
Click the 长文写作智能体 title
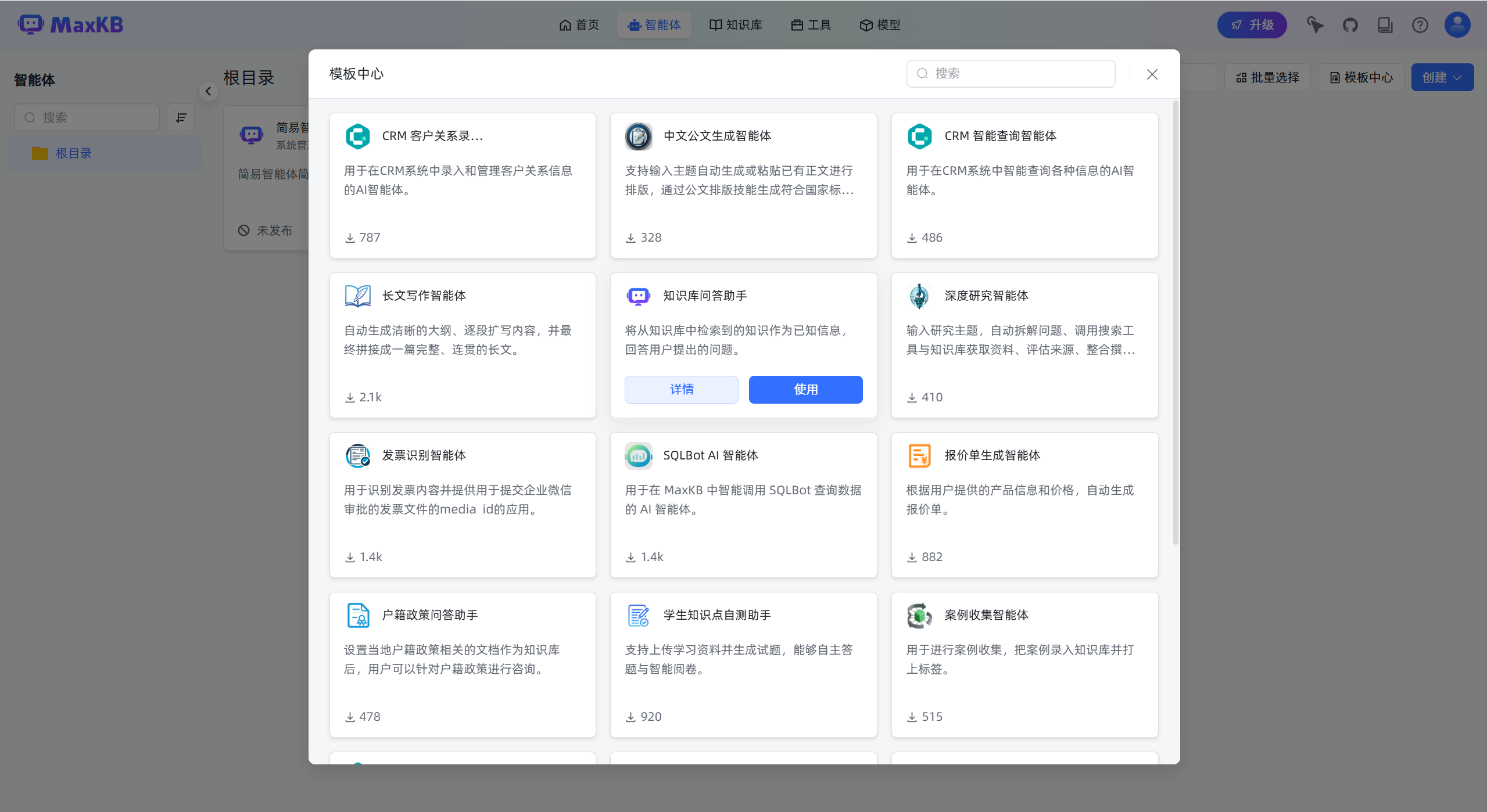point(424,296)
